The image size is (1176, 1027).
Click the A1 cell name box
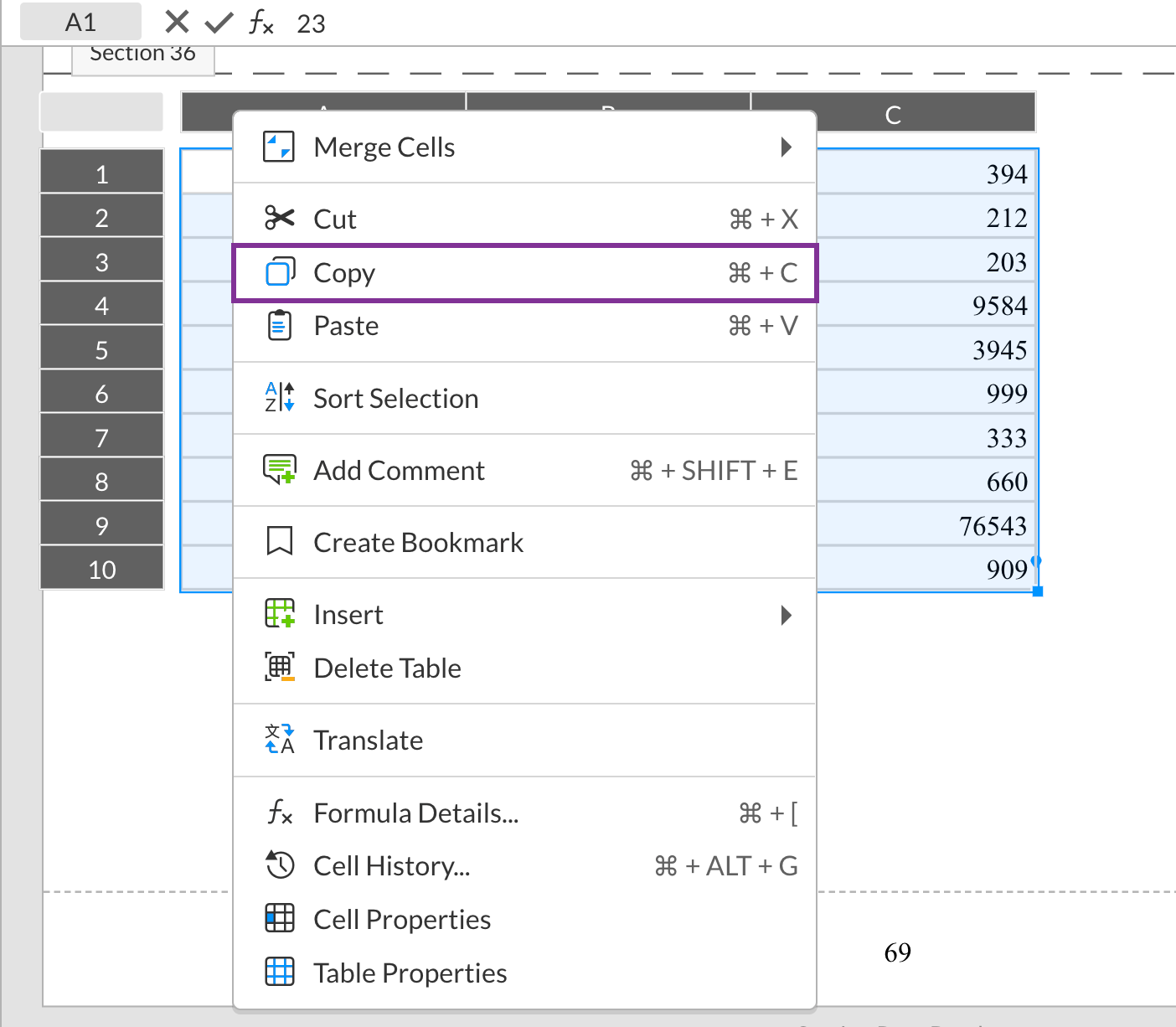click(80, 21)
